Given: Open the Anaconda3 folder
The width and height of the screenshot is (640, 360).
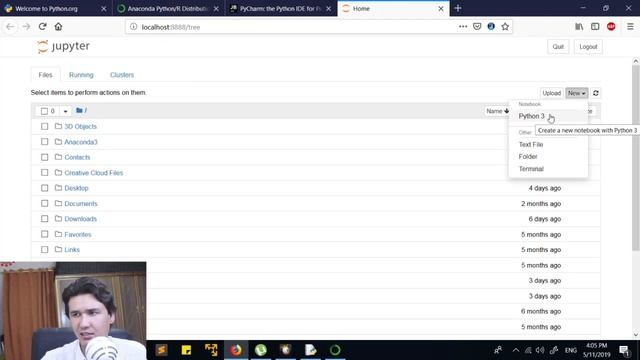Looking at the screenshot, I should tap(81, 142).
